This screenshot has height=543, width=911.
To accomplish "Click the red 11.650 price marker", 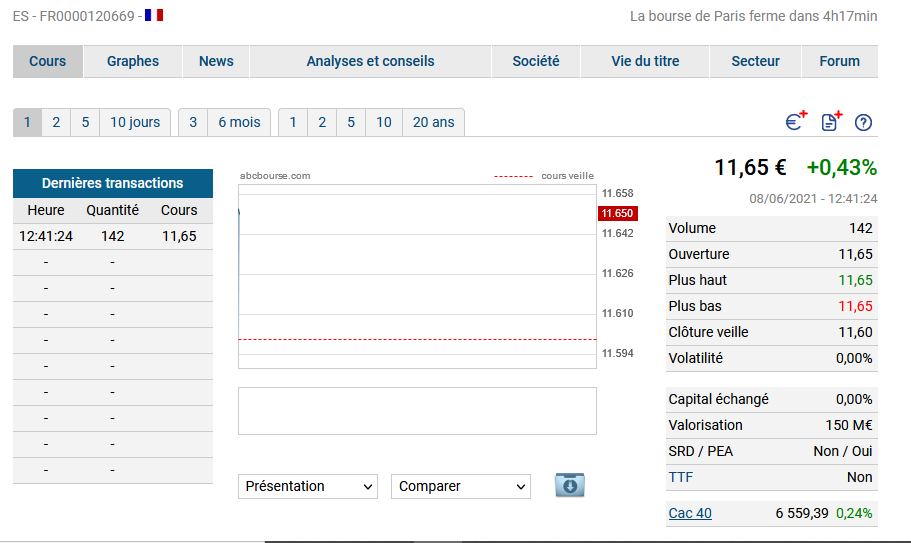I will click(618, 213).
